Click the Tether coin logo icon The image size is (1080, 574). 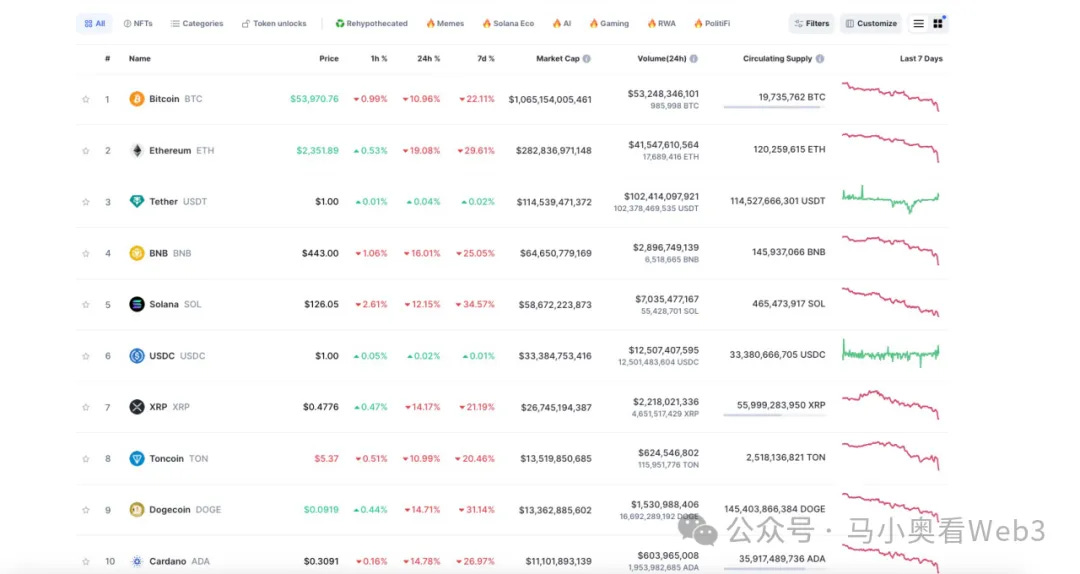[x=136, y=201]
